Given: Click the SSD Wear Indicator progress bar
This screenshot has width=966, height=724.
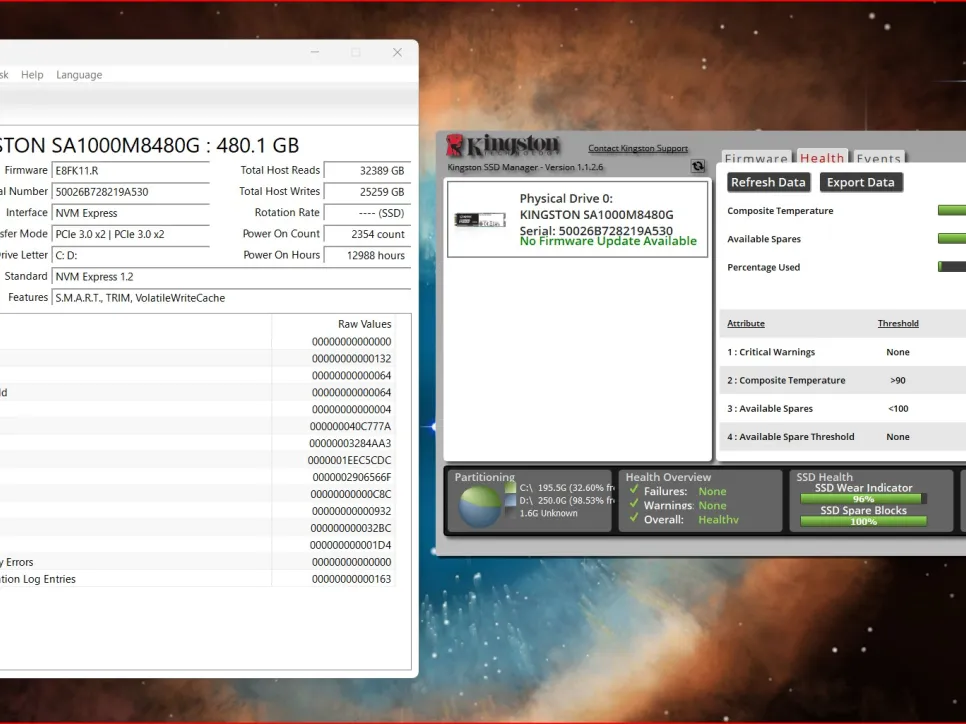Looking at the screenshot, I should pos(862,499).
